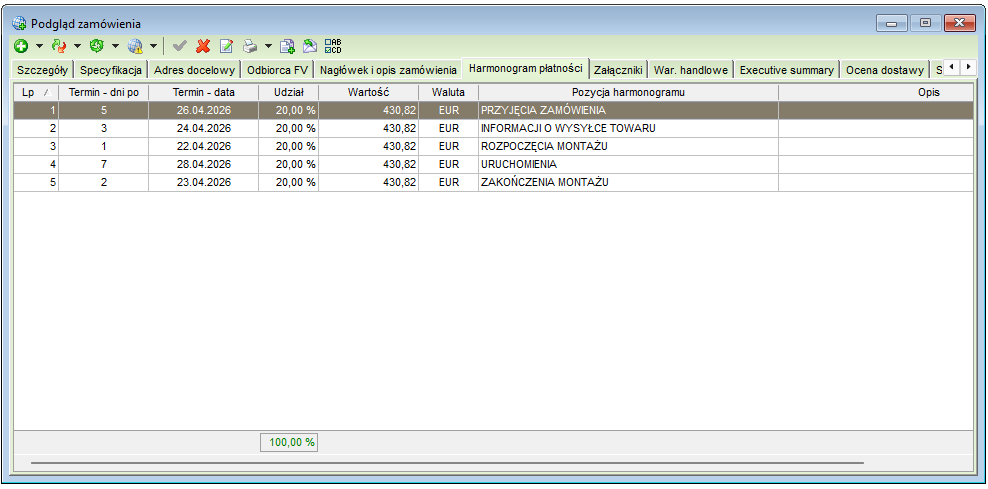Click date cell 22.04.2026
The width and height of the screenshot is (988, 489).
tap(204, 147)
